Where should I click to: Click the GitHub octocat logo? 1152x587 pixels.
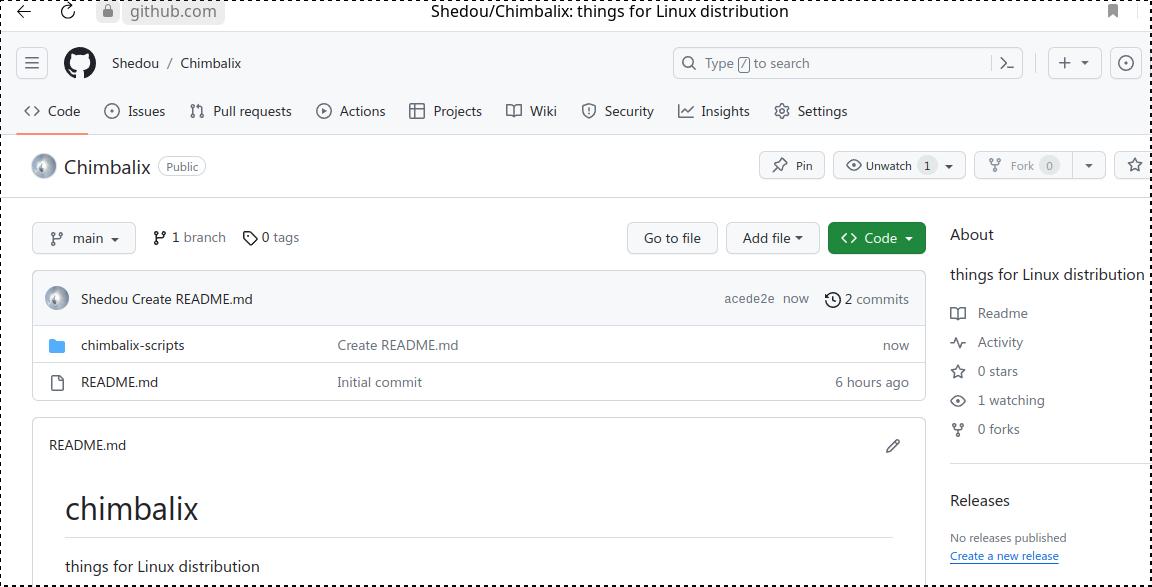click(x=80, y=63)
